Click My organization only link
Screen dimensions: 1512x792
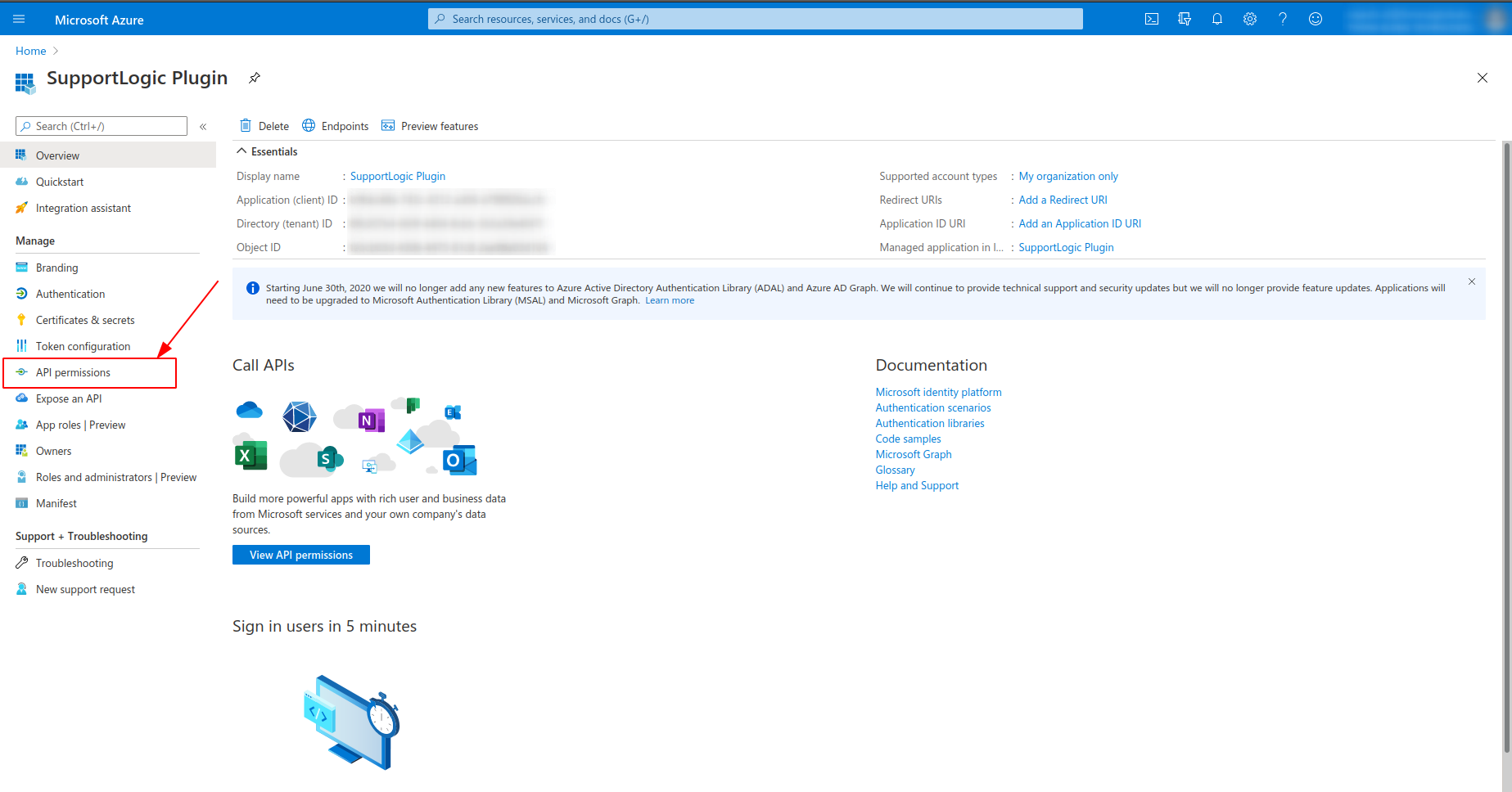[x=1068, y=176]
